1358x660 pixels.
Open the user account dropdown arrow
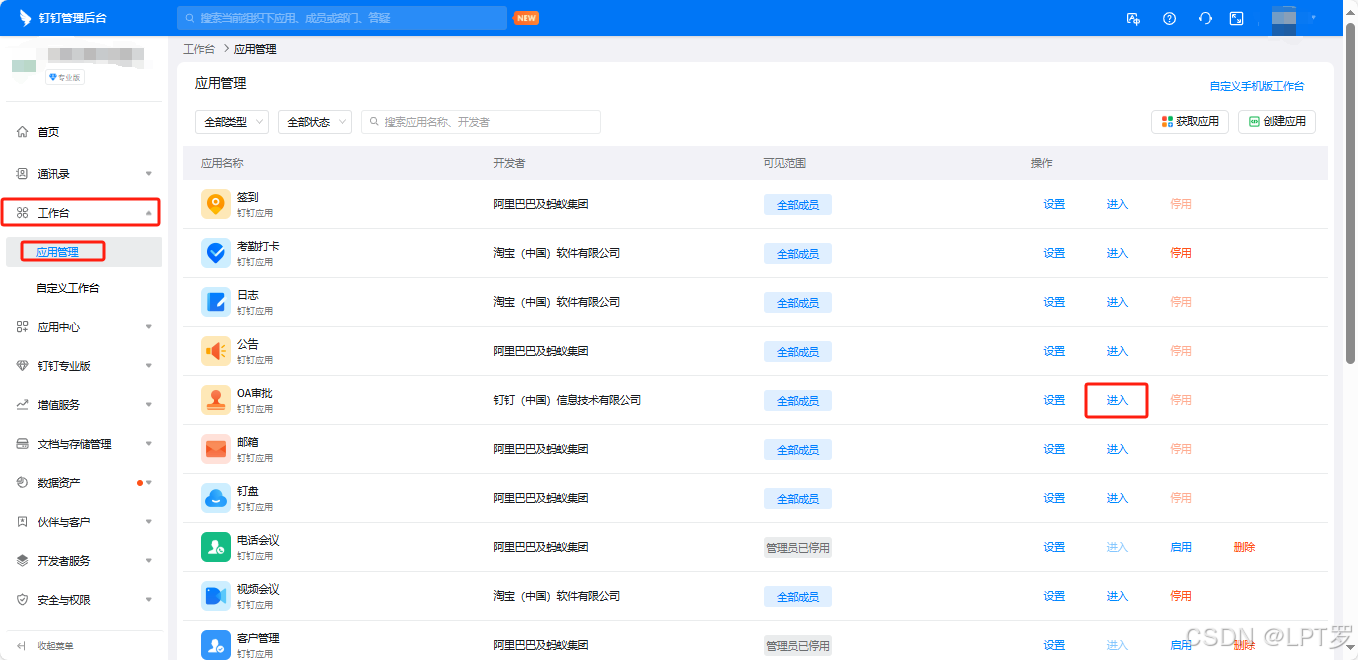pos(1312,17)
